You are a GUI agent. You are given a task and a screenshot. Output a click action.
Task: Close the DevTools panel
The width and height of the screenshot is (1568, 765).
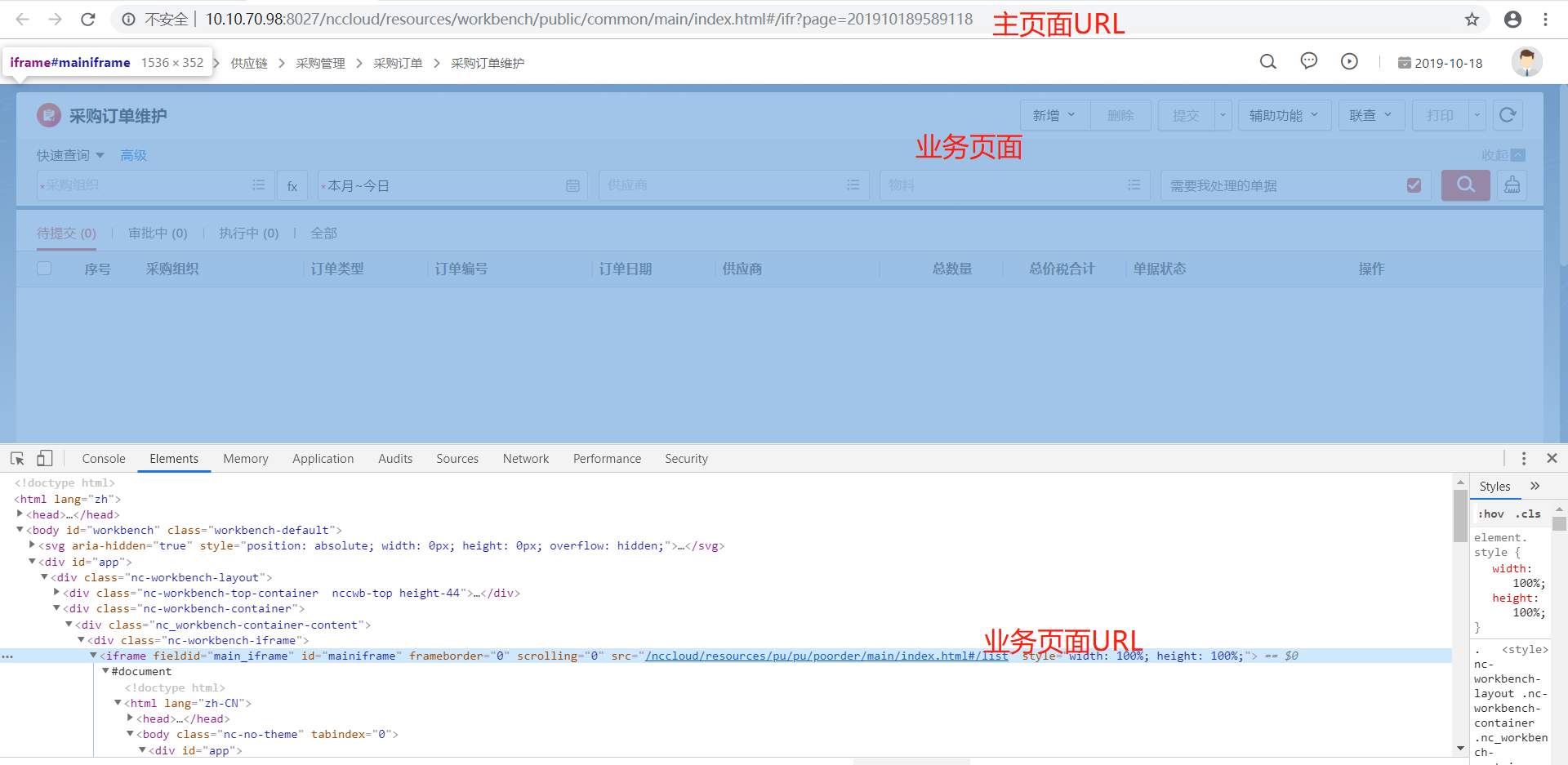[x=1552, y=459]
